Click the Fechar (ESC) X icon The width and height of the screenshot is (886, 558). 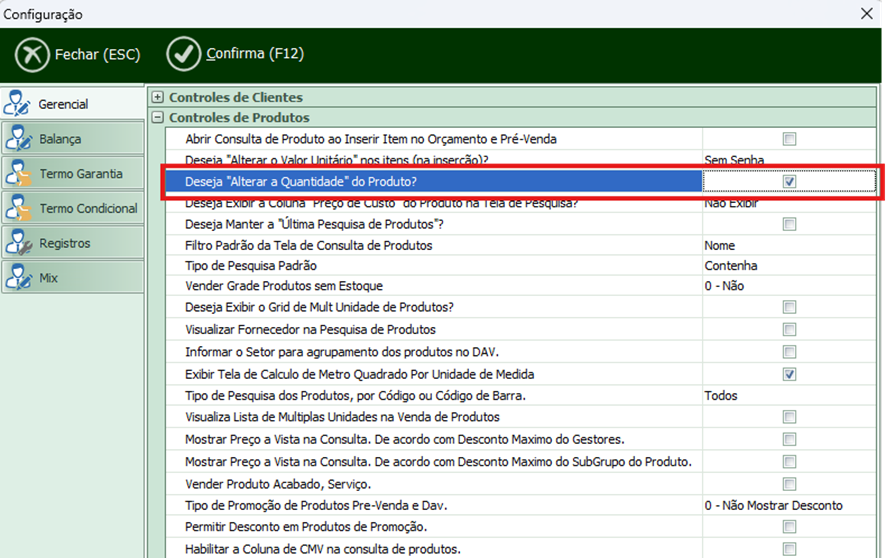[32, 54]
